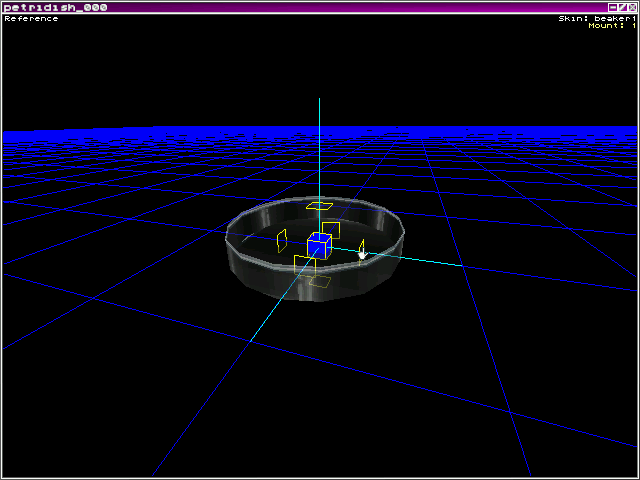Screen dimensions: 640x480
Task: Click the 'Skin: beaker1' text
Action: [597, 18]
